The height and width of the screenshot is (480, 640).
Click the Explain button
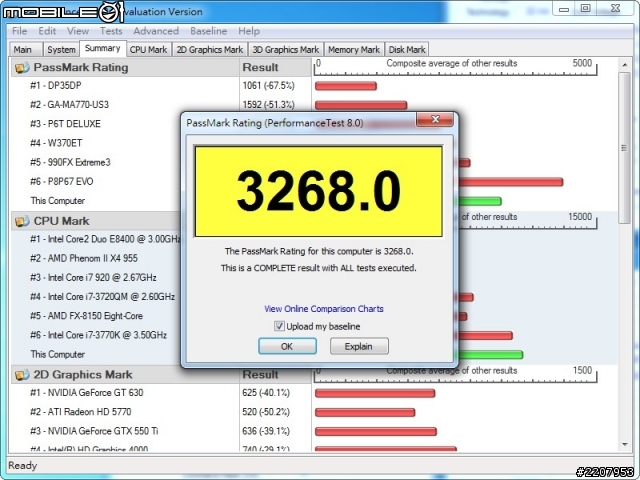[x=359, y=346]
